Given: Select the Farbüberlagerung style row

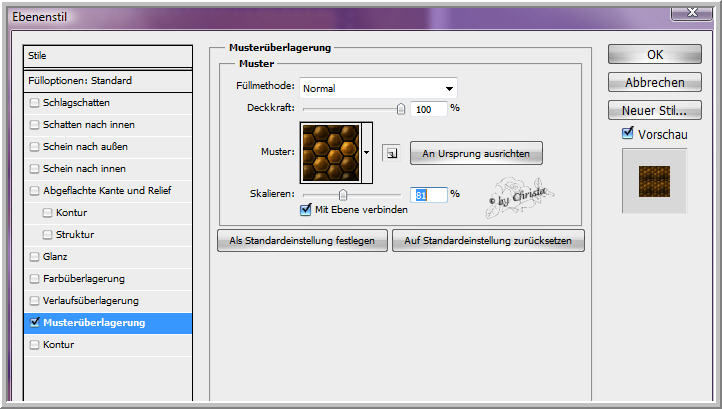Looking at the screenshot, I should pyautogui.click(x=108, y=279).
